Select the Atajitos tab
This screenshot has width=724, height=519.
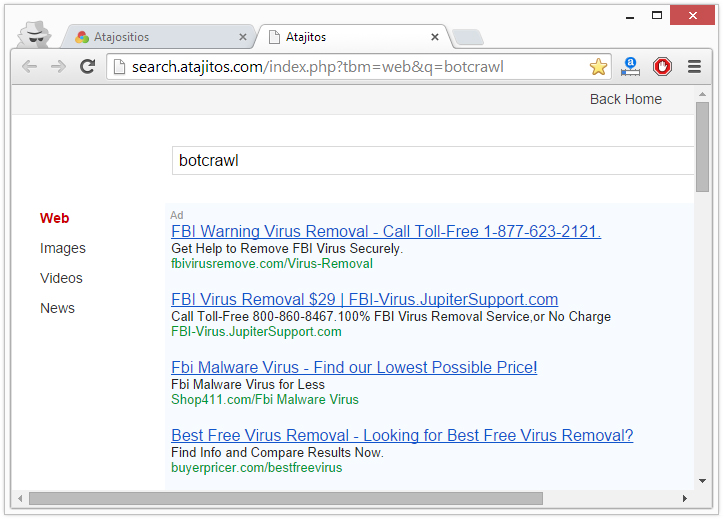click(353, 37)
